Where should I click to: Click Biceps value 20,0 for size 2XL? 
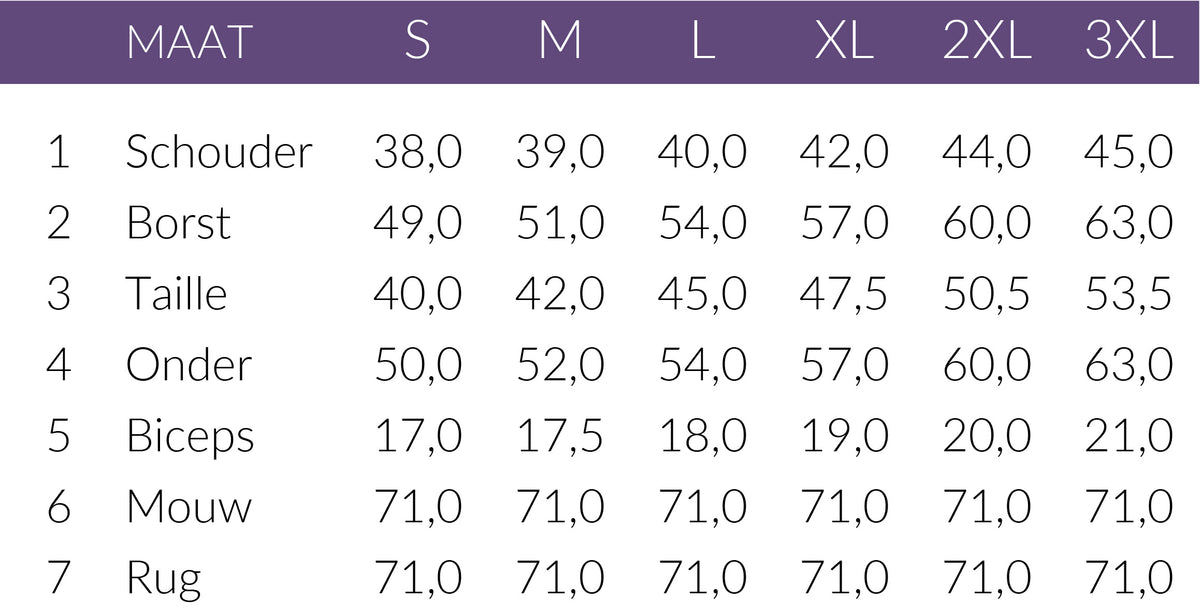point(986,436)
